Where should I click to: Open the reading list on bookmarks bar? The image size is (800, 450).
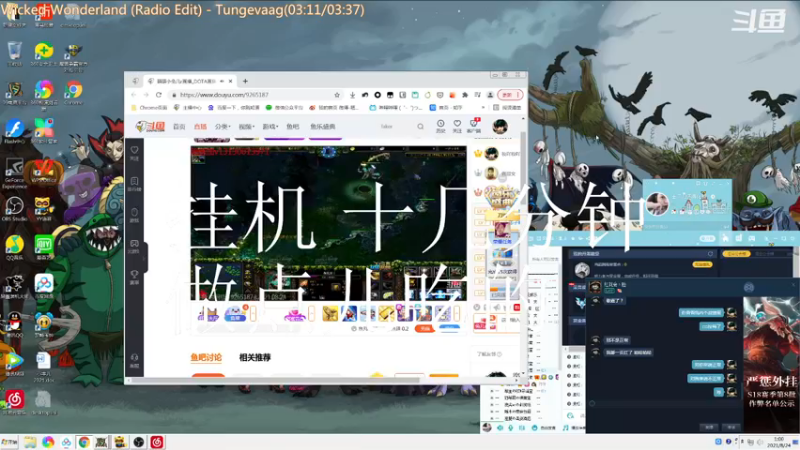point(507,108)
